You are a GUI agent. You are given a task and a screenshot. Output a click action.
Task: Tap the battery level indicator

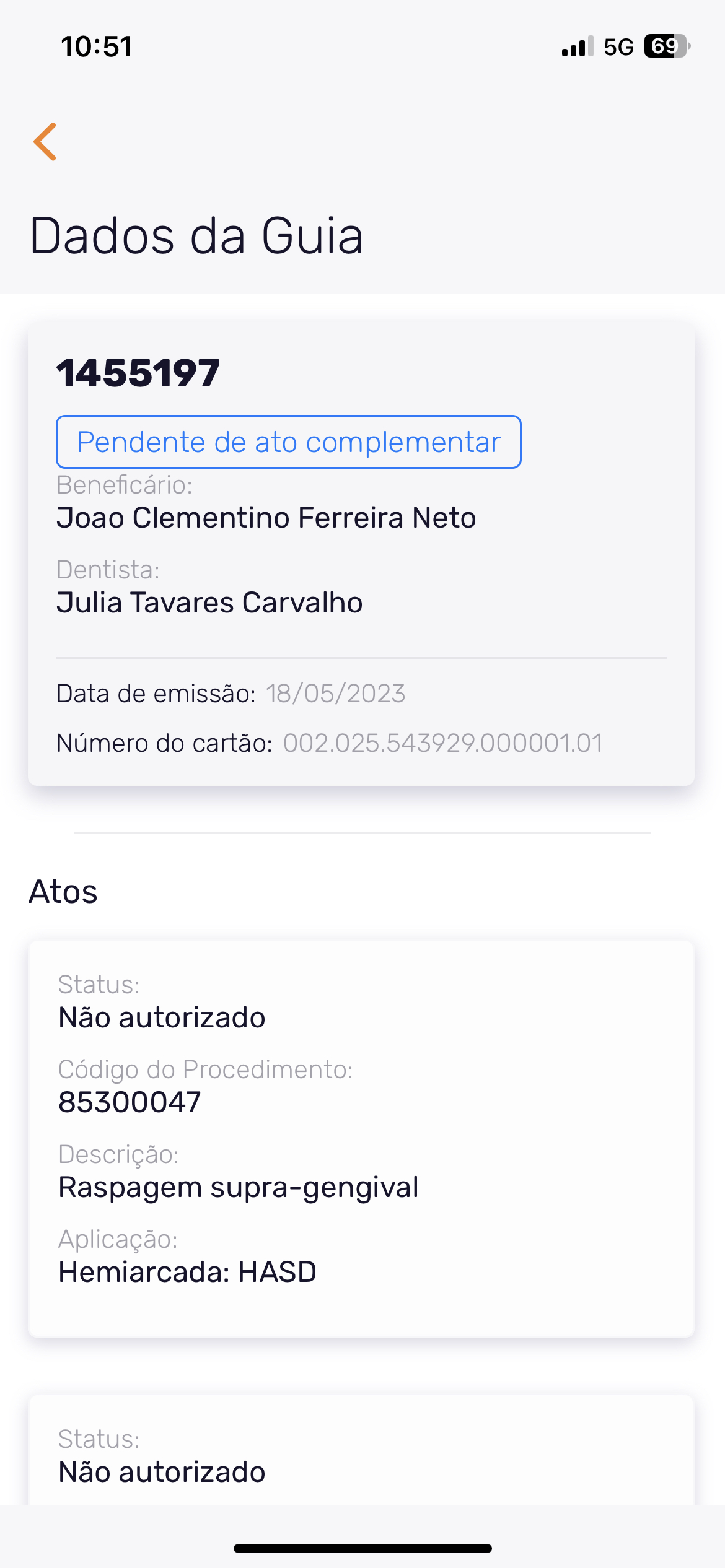click(x=667, y=46)
